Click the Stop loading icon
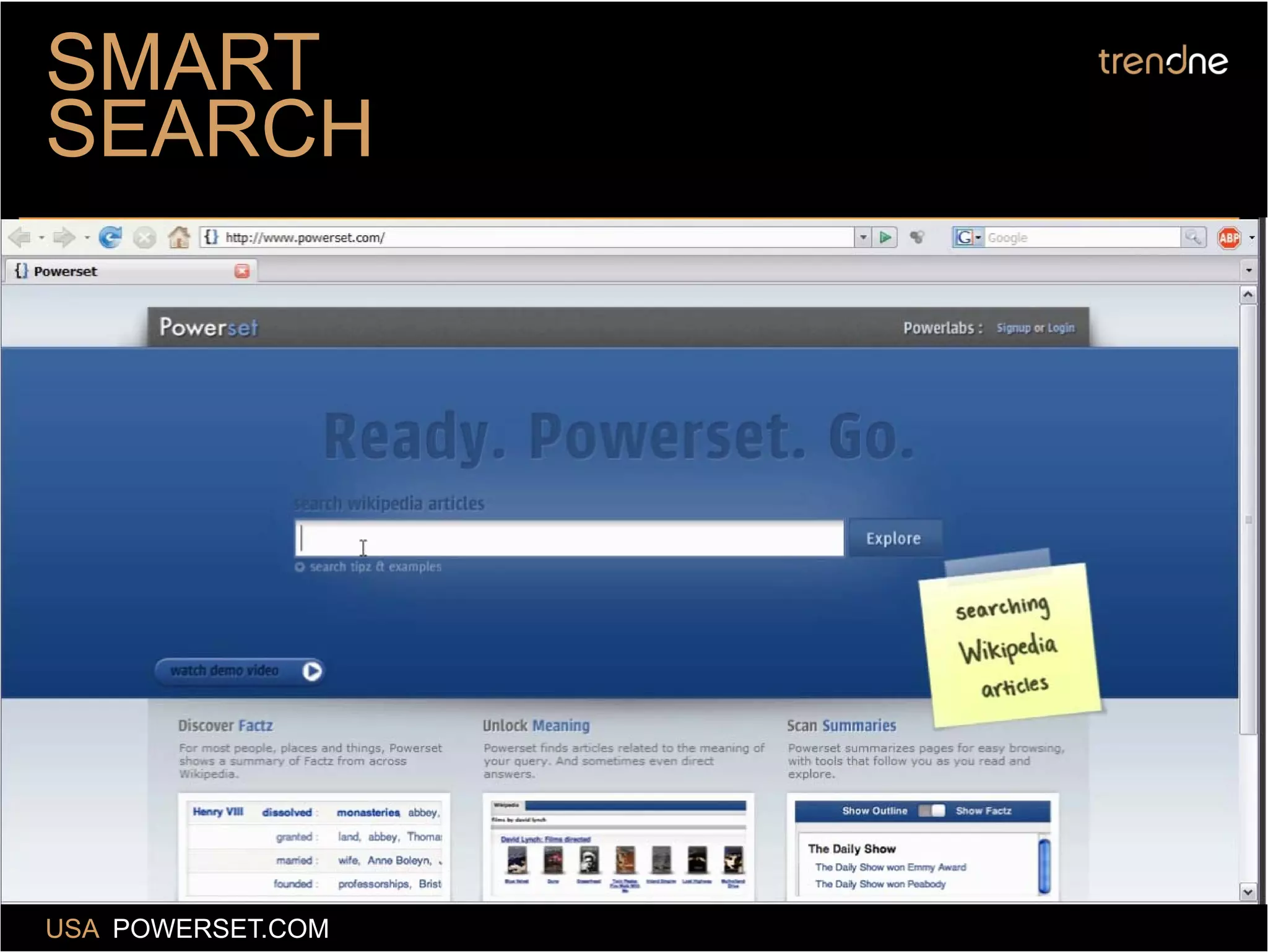 click(x=145, y=238)
